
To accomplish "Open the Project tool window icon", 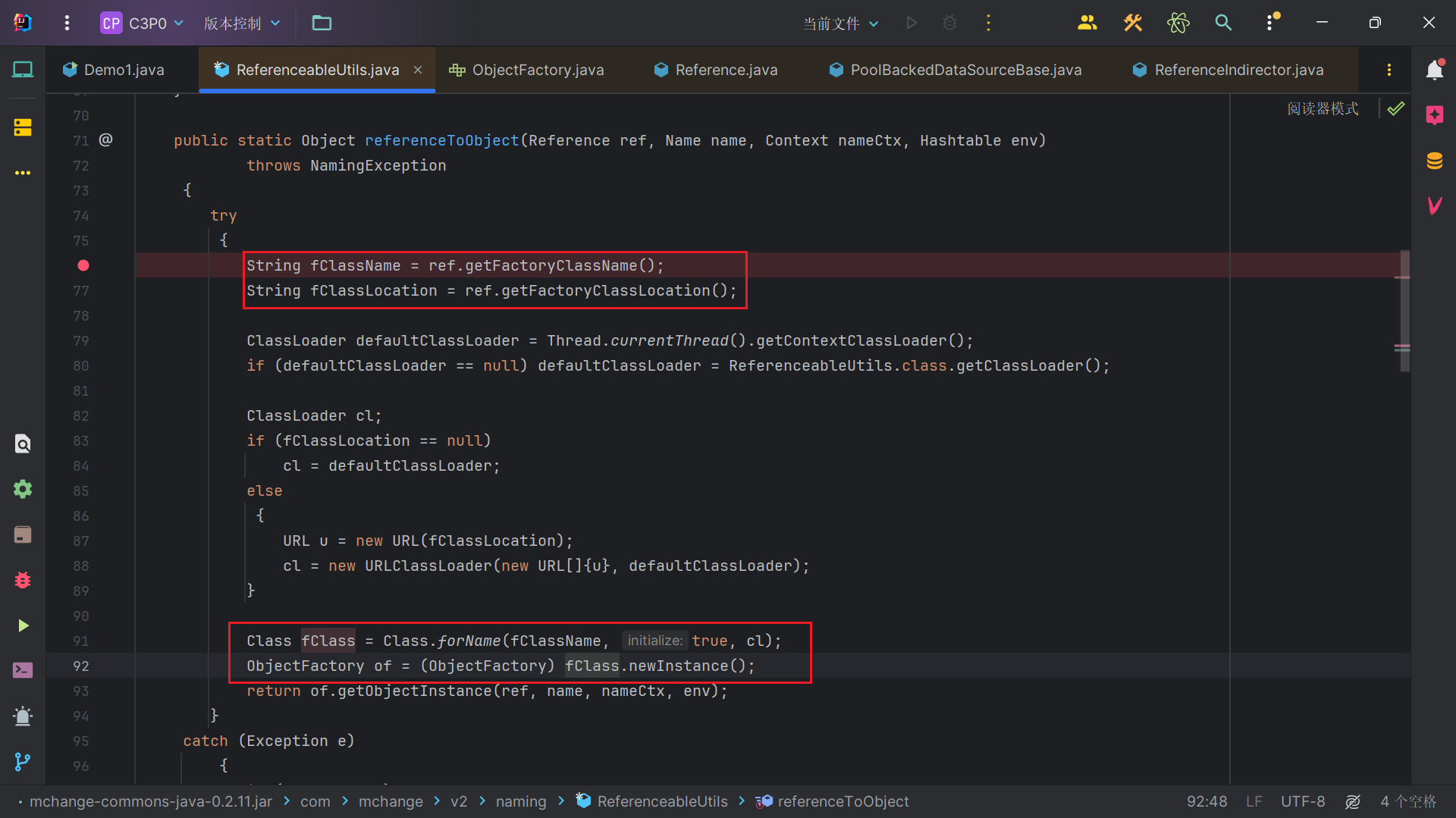I will click(23, 70).
